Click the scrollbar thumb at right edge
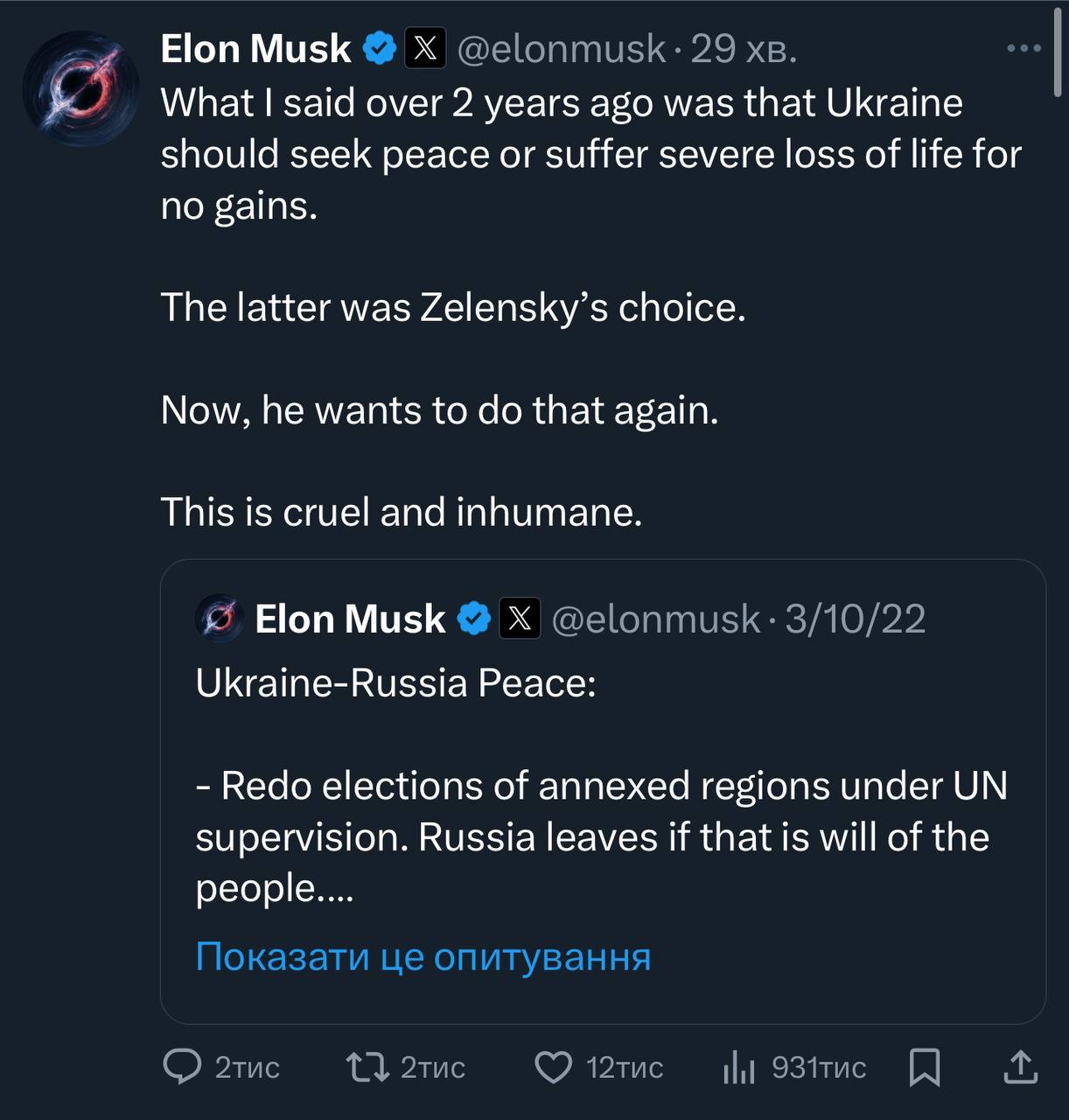 tap(1058, 52)
